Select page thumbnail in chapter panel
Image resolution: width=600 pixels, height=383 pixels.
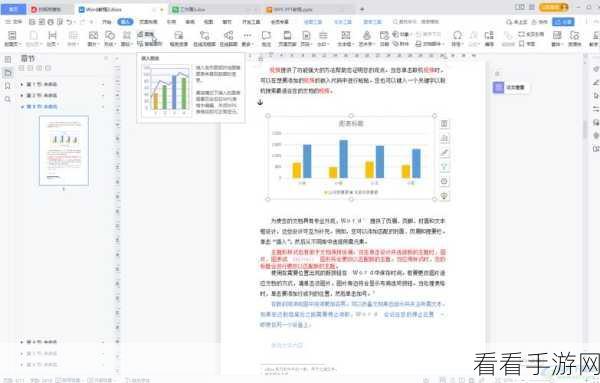click(64, 151)
